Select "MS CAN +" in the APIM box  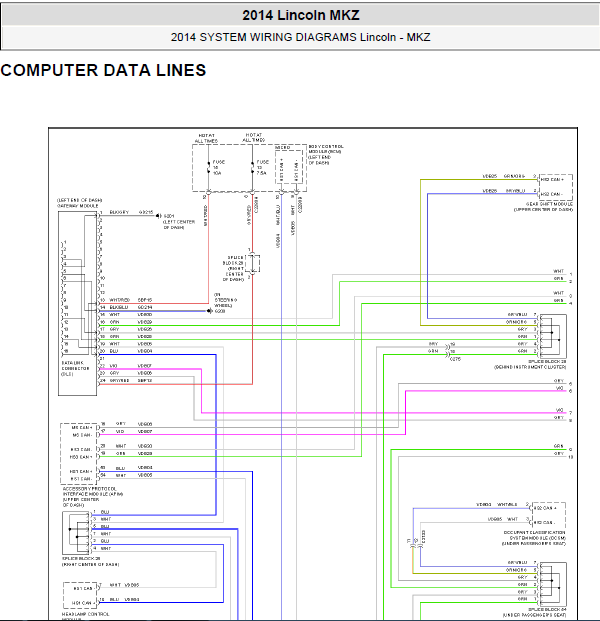click(x=82, y=428)
